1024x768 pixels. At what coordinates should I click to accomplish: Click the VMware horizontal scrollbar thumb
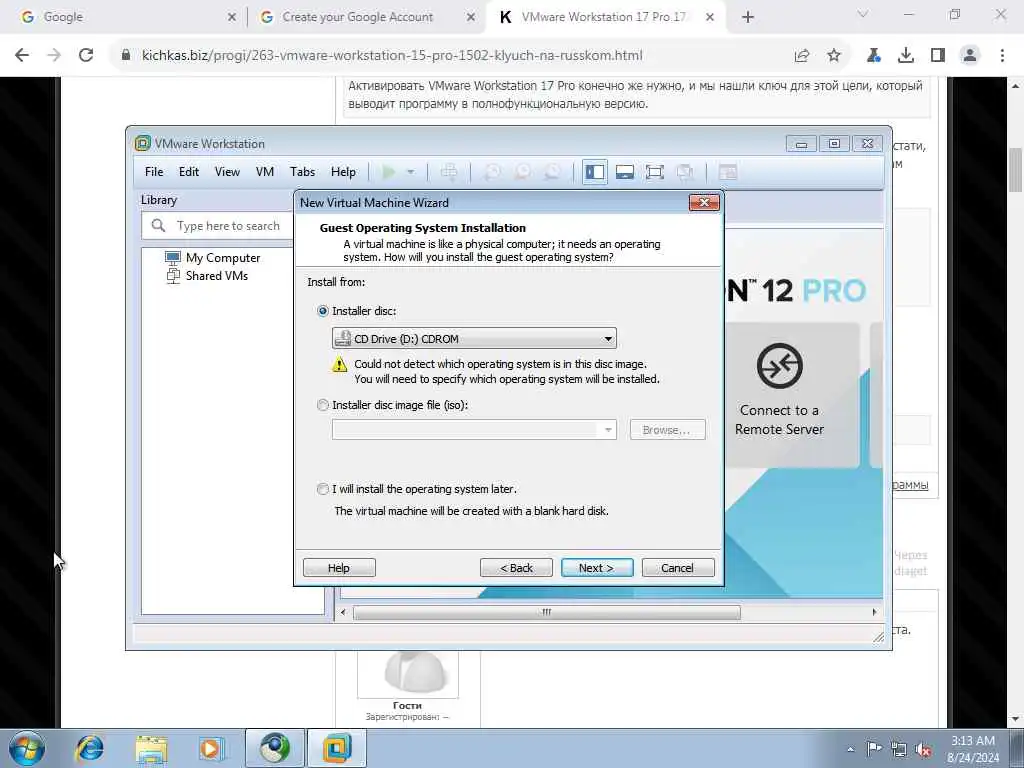547,612
